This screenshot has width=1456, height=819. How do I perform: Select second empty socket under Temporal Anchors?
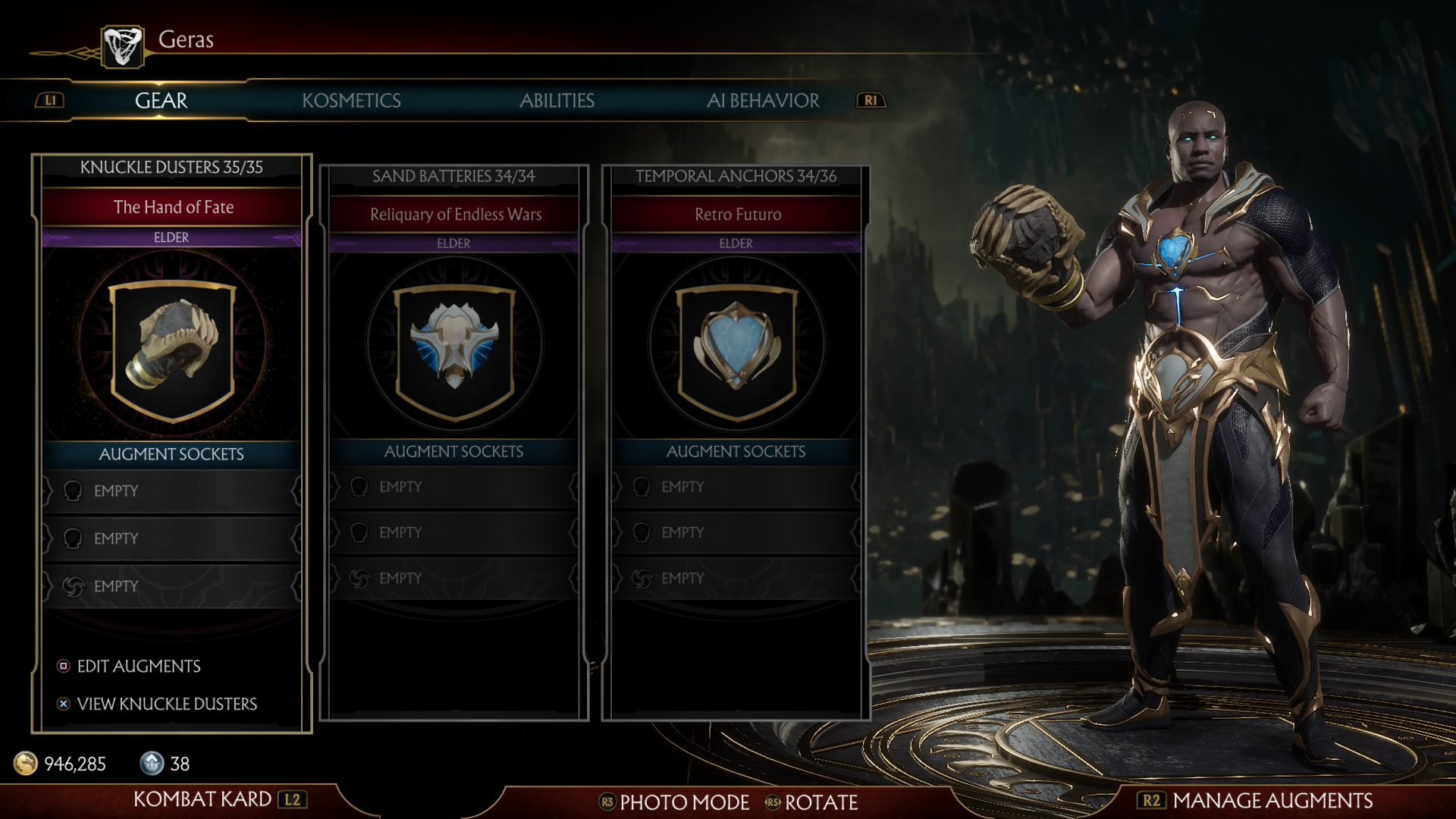click(x=736, y=532)
